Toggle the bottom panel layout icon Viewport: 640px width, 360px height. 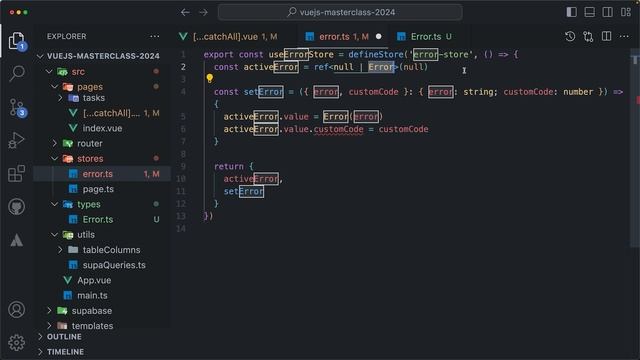(x=589, y=12)
